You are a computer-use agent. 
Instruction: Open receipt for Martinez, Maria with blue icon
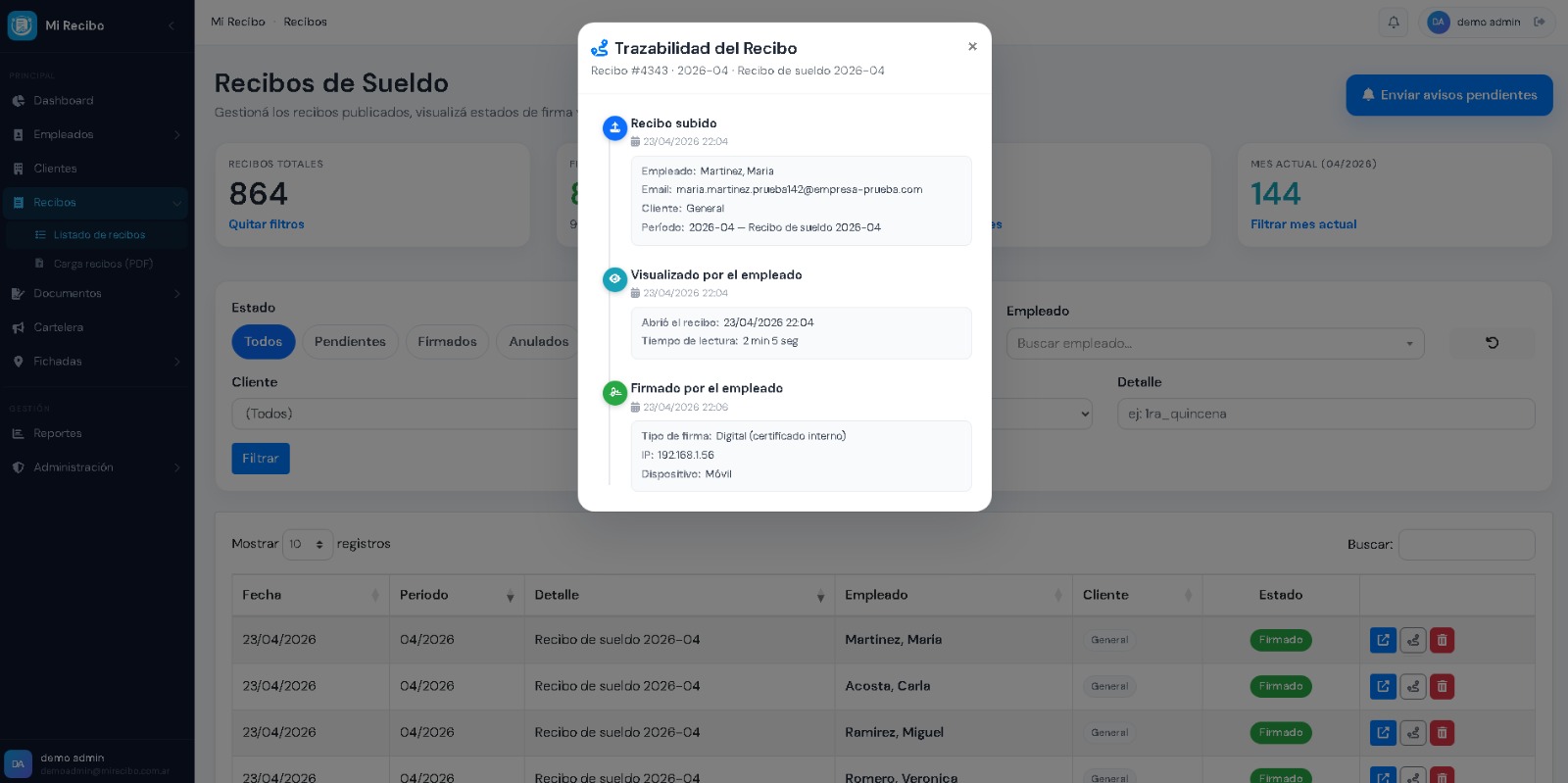click(x=1383, y=640)
